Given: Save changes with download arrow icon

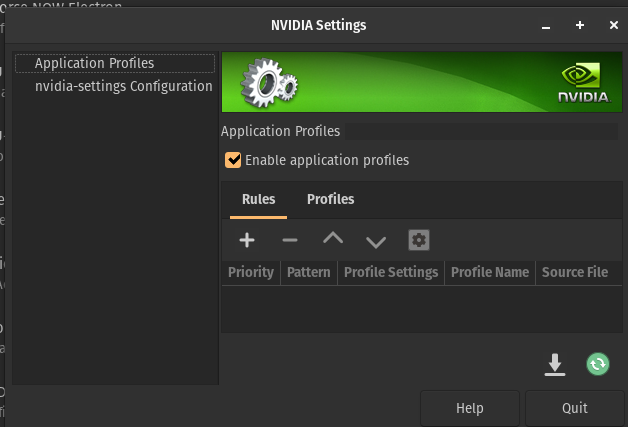Looking at the screenshot, I should tap(555, 364).
